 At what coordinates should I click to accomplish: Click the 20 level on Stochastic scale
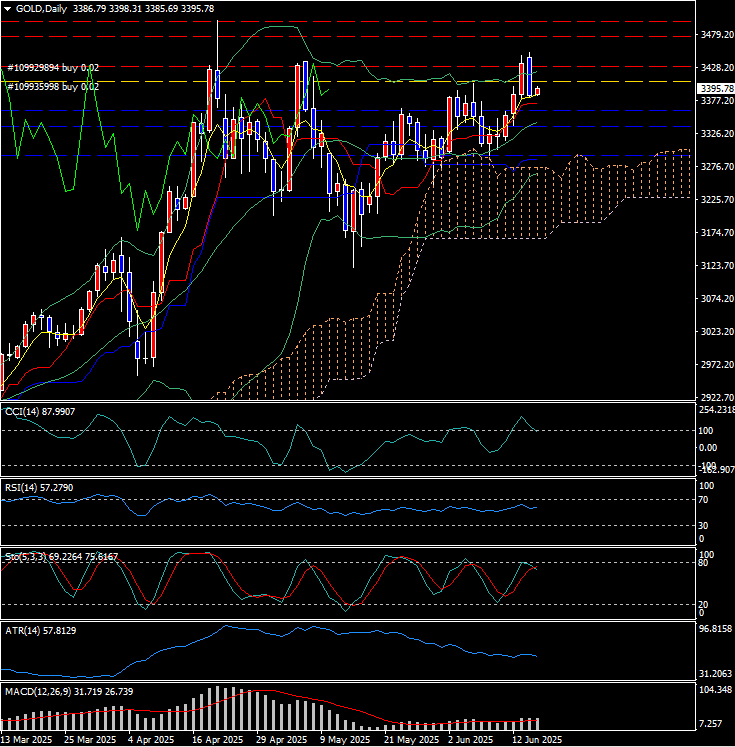703,605
